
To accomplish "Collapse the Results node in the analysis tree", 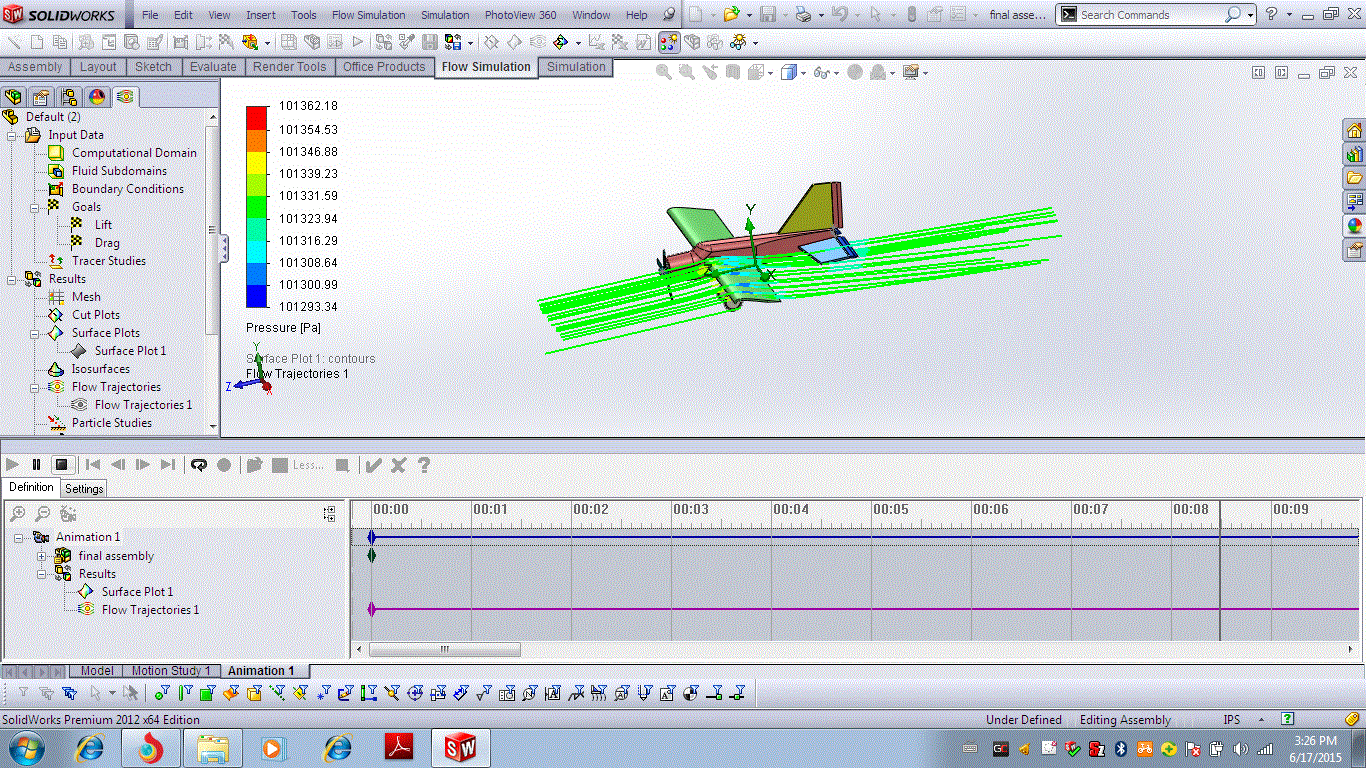I will [12, 279].
